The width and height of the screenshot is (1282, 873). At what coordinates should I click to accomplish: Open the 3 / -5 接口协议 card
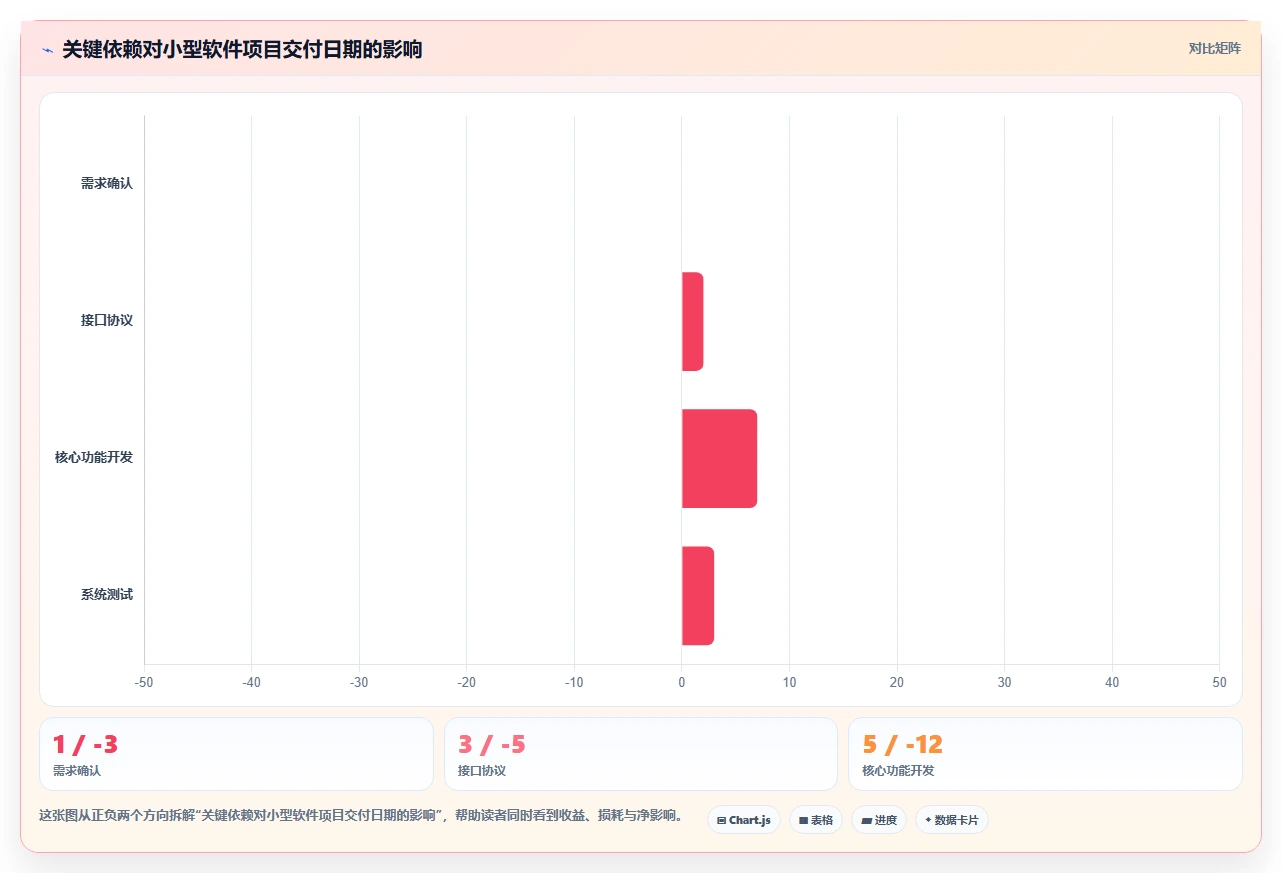pos(641,754)
